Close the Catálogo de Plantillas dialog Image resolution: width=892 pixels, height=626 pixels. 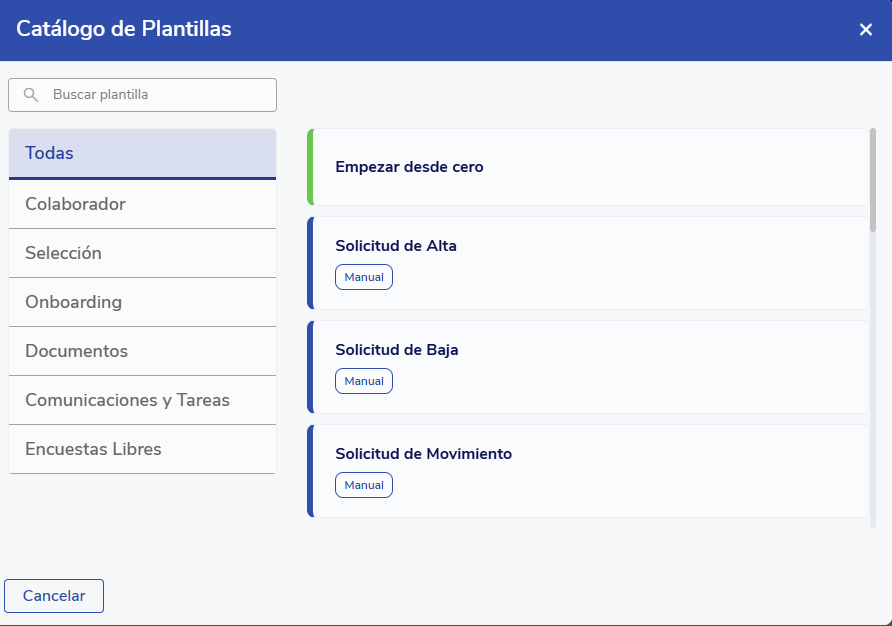tap(866, 30)
